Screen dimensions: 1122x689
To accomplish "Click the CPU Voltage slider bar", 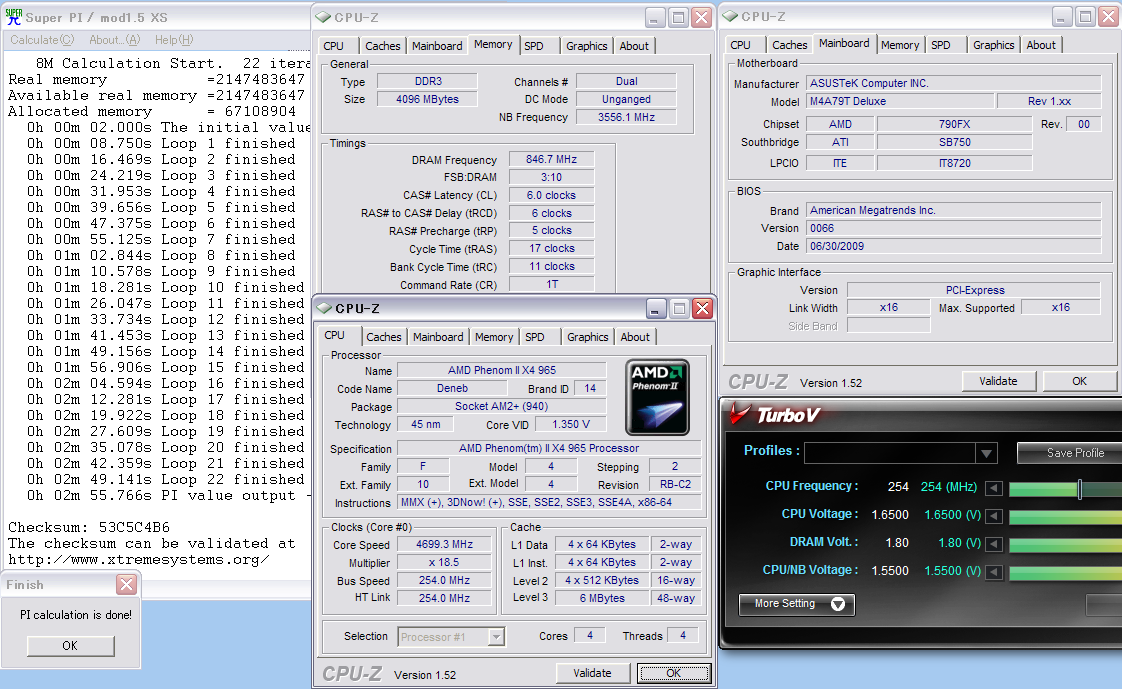I will tap(1065, 517).
